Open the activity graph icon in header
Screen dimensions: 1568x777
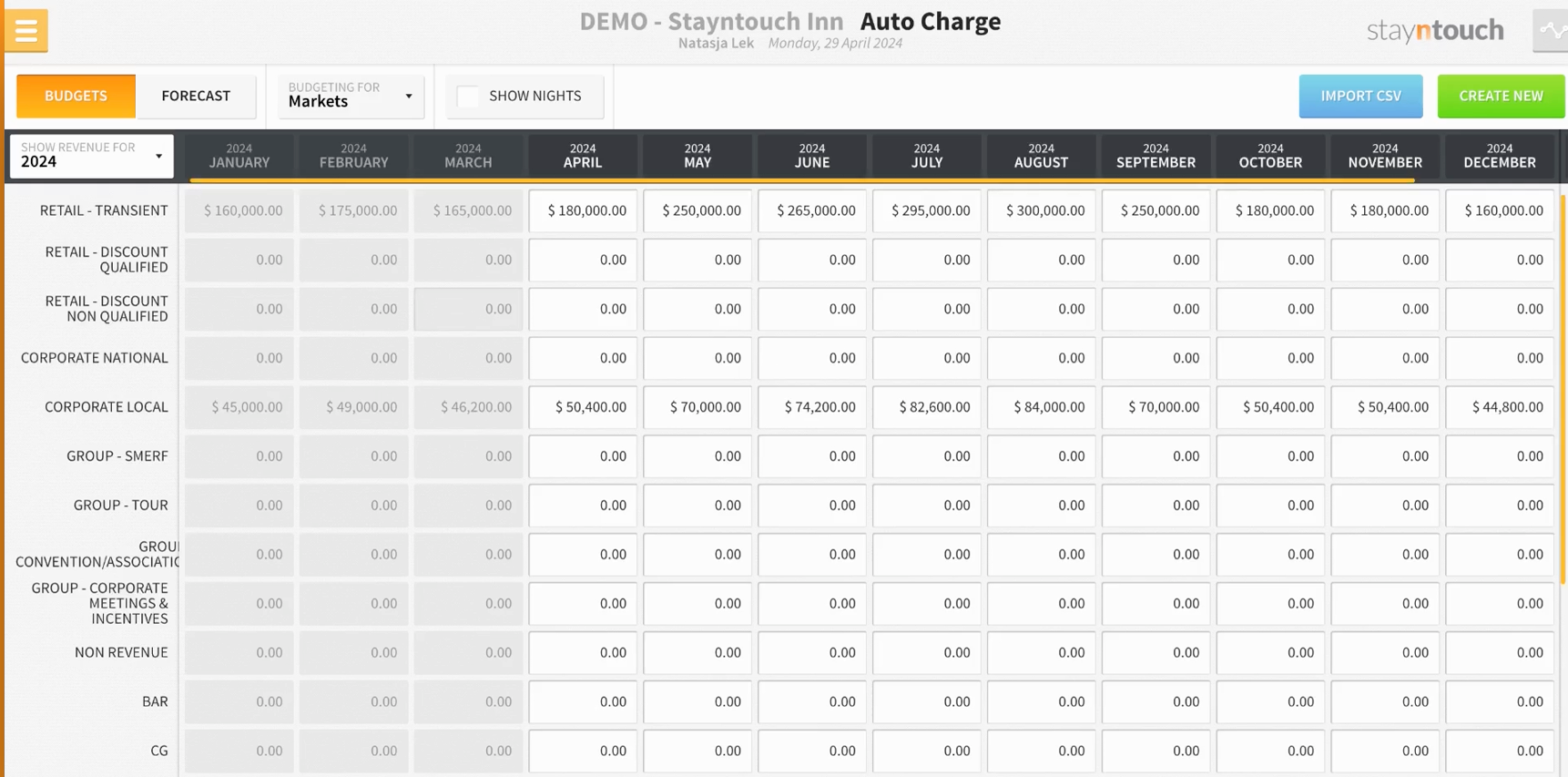(x=1551, y=31)
